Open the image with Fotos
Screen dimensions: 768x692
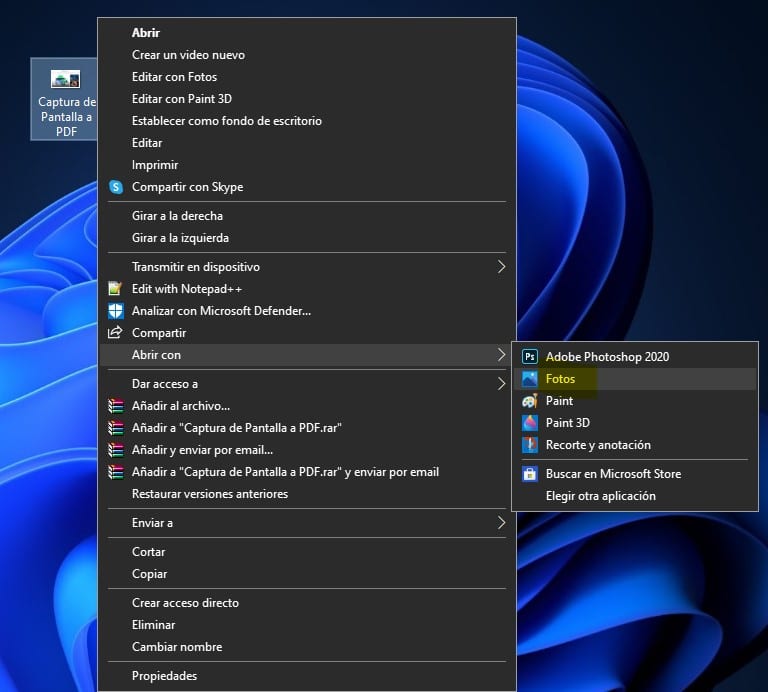point(635,379)
